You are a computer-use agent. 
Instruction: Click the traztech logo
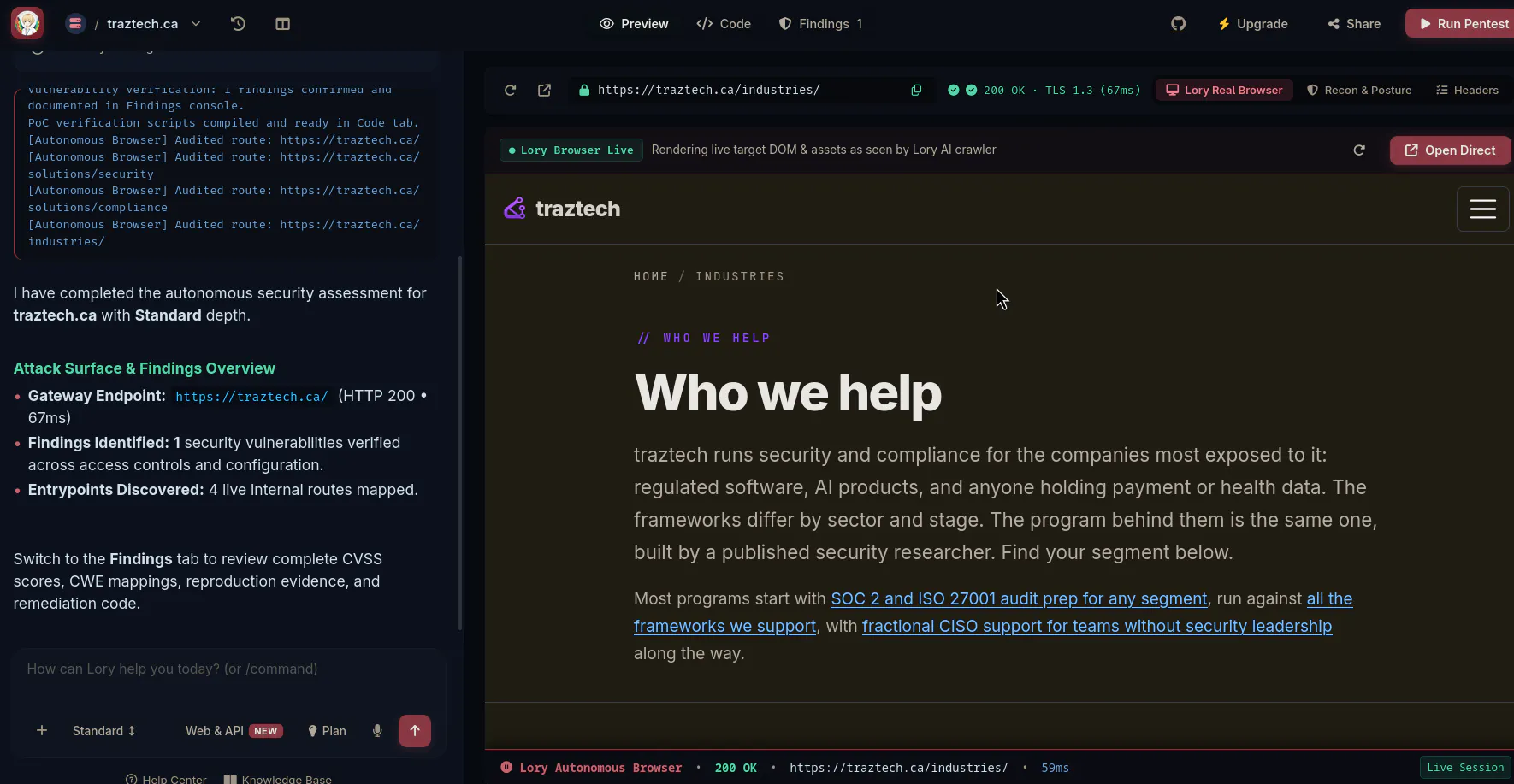[562, 209]
